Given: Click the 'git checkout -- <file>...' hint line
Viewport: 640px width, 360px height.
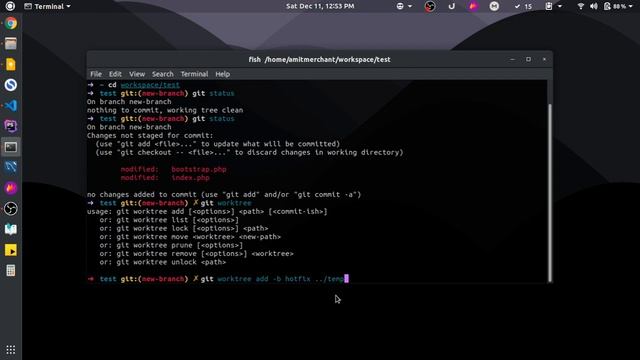Looking at the screenshot, I should 249,152.
